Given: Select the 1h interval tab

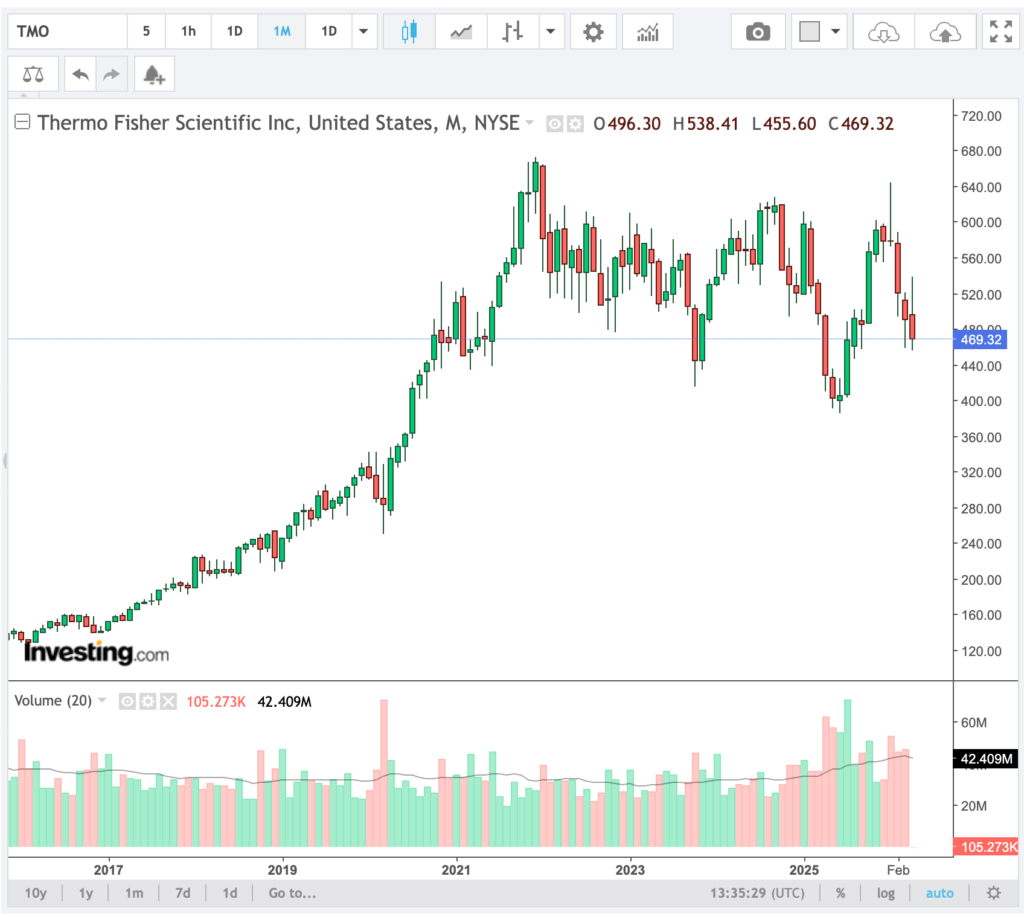Looking at the screenshot, I should 188,31.
